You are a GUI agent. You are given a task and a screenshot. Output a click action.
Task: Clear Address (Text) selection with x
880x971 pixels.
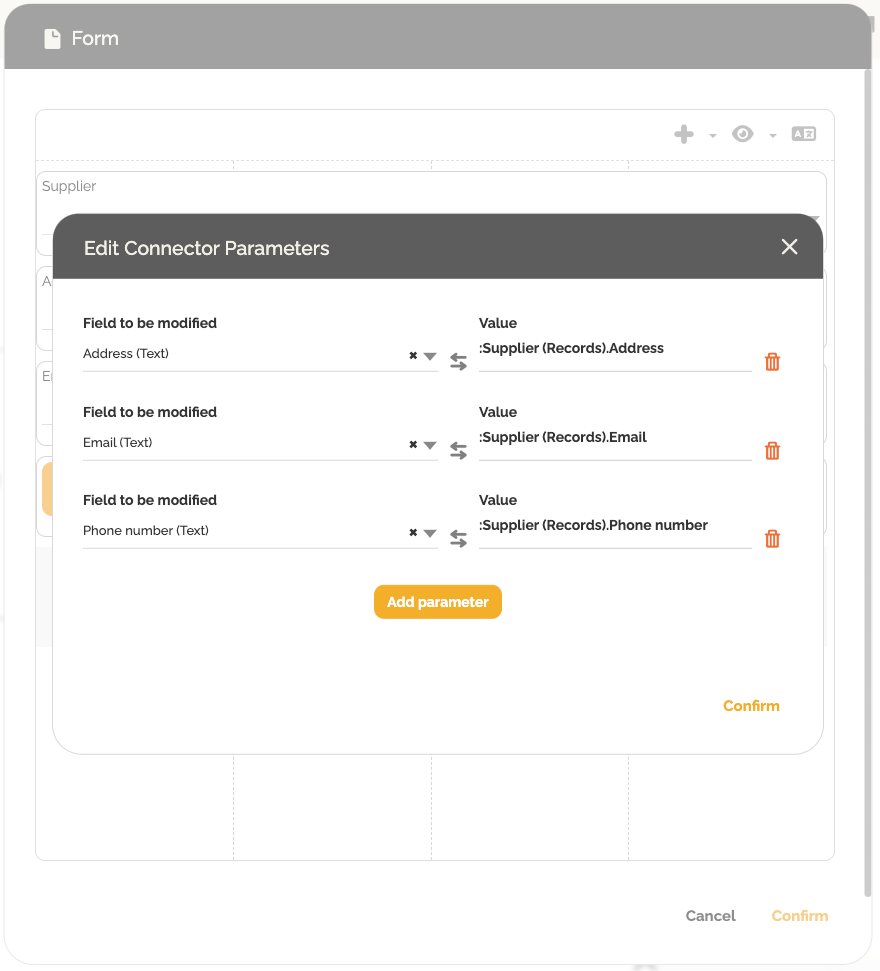tap(413, 356)
